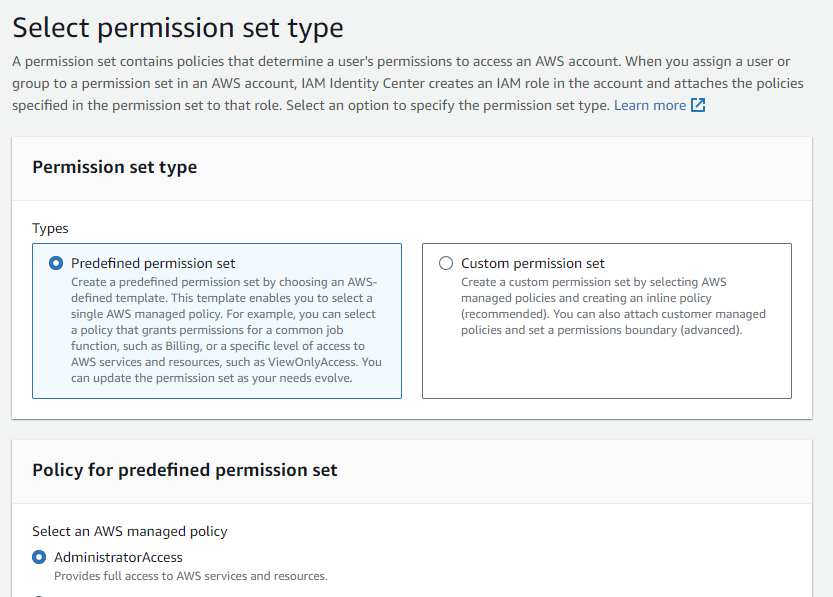Click the intro paragraph about permission sets

[400, 83]
